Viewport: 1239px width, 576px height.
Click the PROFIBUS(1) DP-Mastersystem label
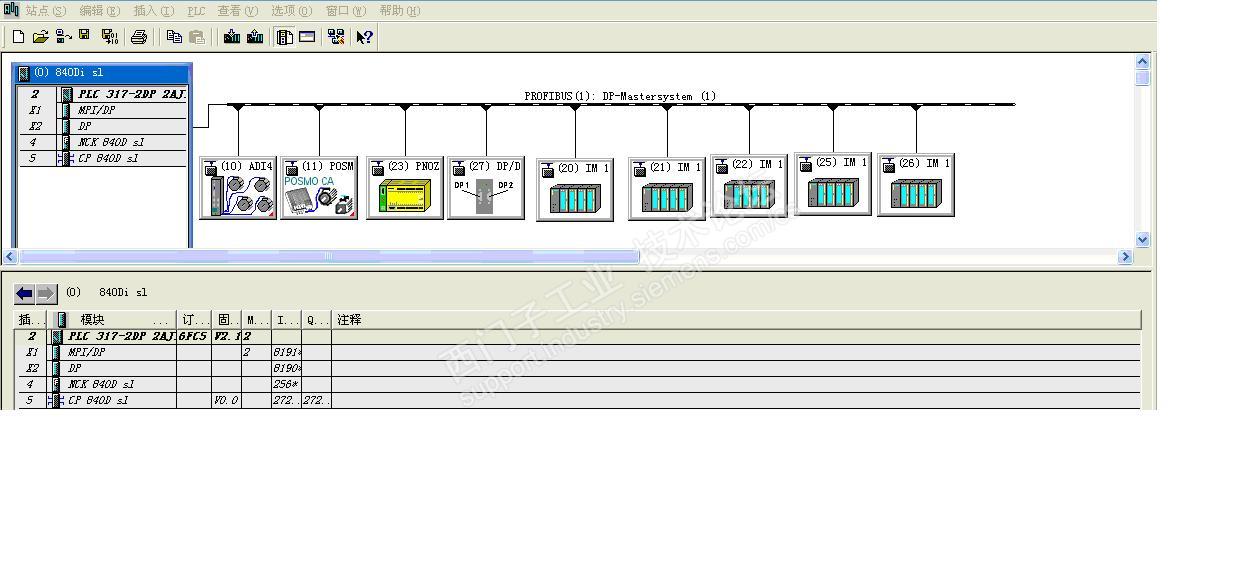tap(620, 96)
